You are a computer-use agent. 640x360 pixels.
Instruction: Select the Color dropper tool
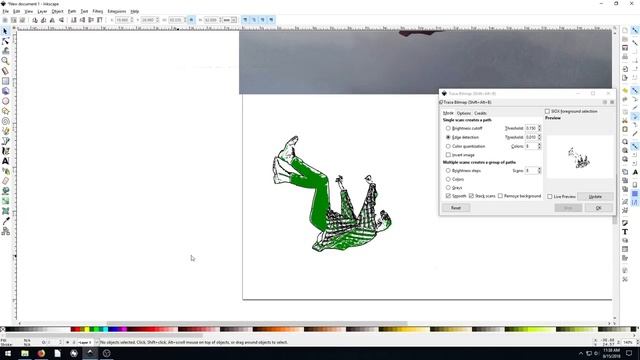click(5, 221)
